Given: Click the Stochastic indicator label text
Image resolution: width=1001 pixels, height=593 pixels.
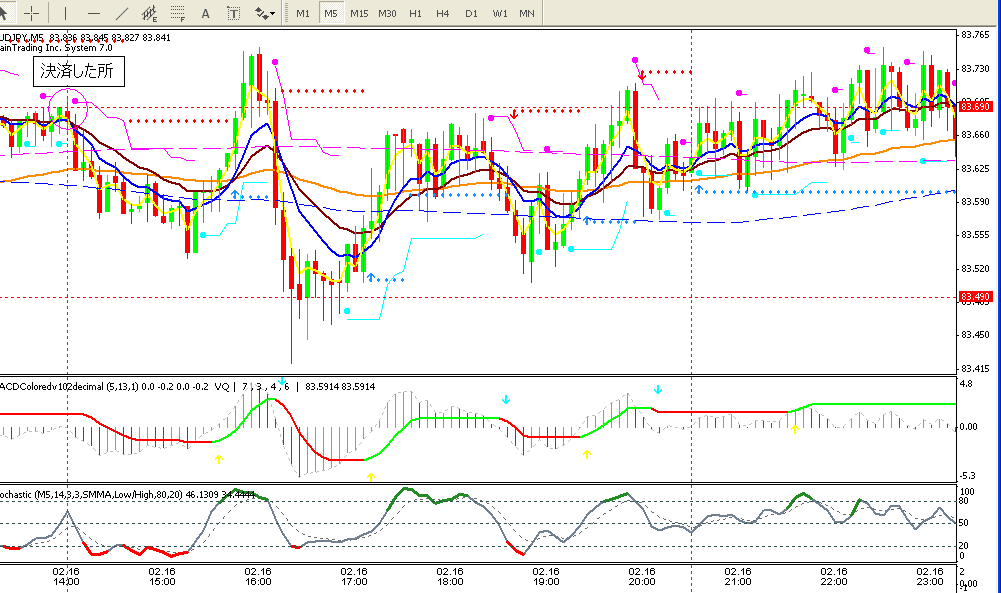Looking at the screenshot, I should tap(128, 494).
